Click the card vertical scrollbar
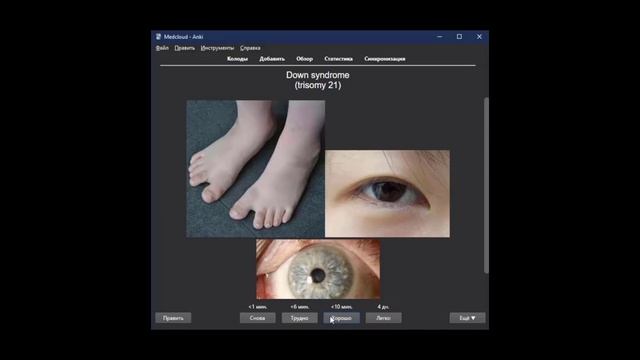 (486, 185)
